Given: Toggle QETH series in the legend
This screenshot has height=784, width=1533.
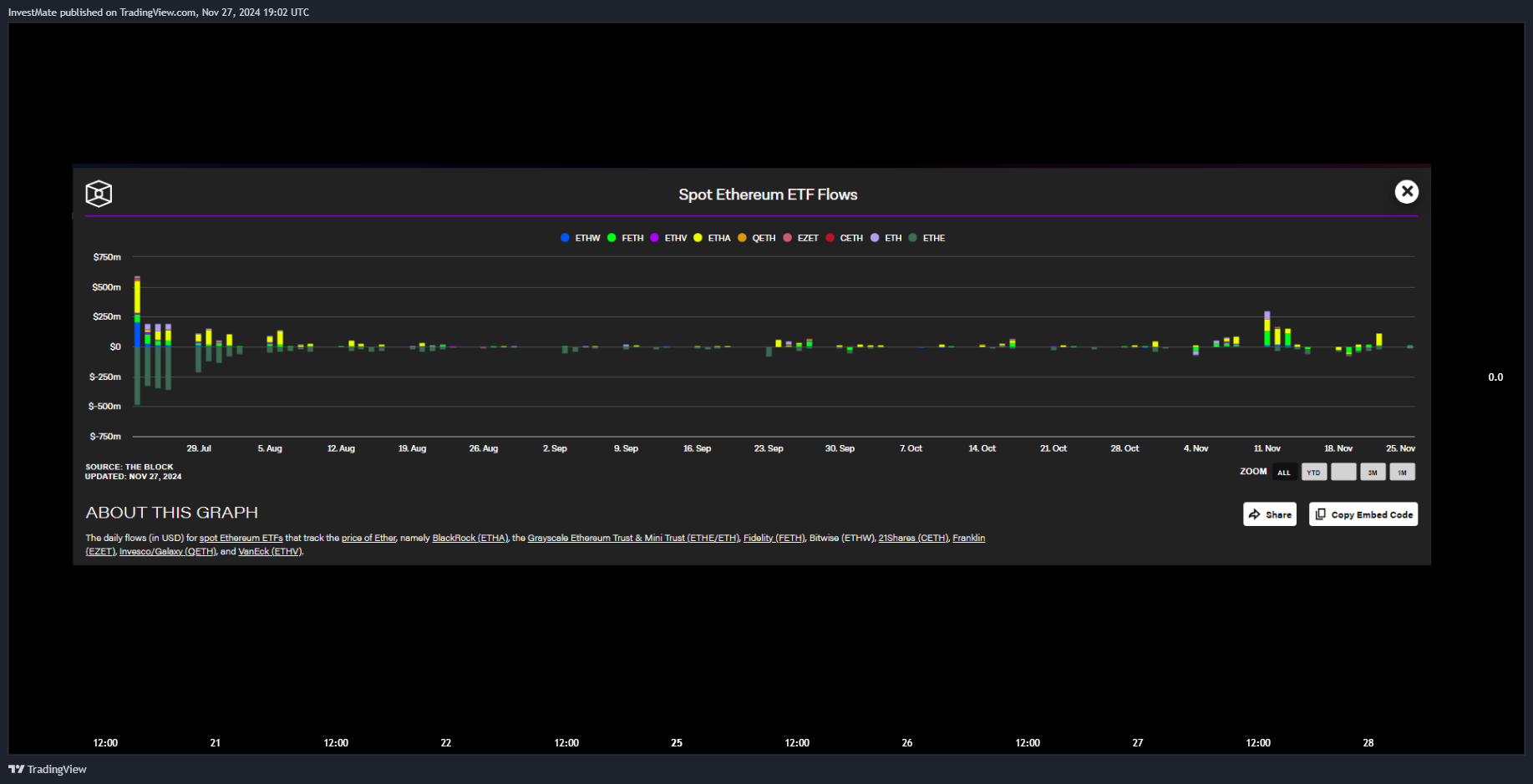Looking at the screenshot, I should pyautogui.click(x=757, y=238).
